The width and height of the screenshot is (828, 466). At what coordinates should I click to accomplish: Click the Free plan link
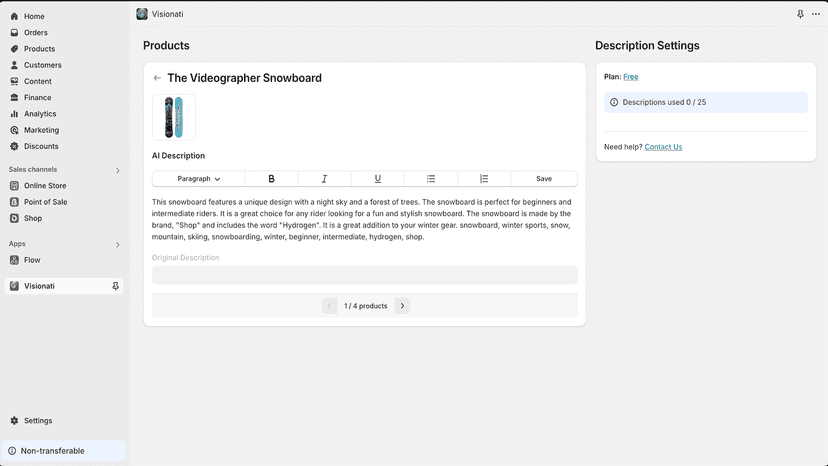[x=631, y=77]
